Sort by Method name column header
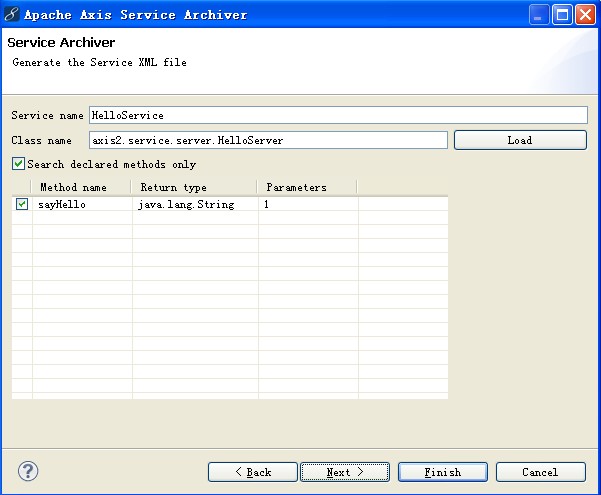This screenshot has width=601, height=495. tap(81, 187)
